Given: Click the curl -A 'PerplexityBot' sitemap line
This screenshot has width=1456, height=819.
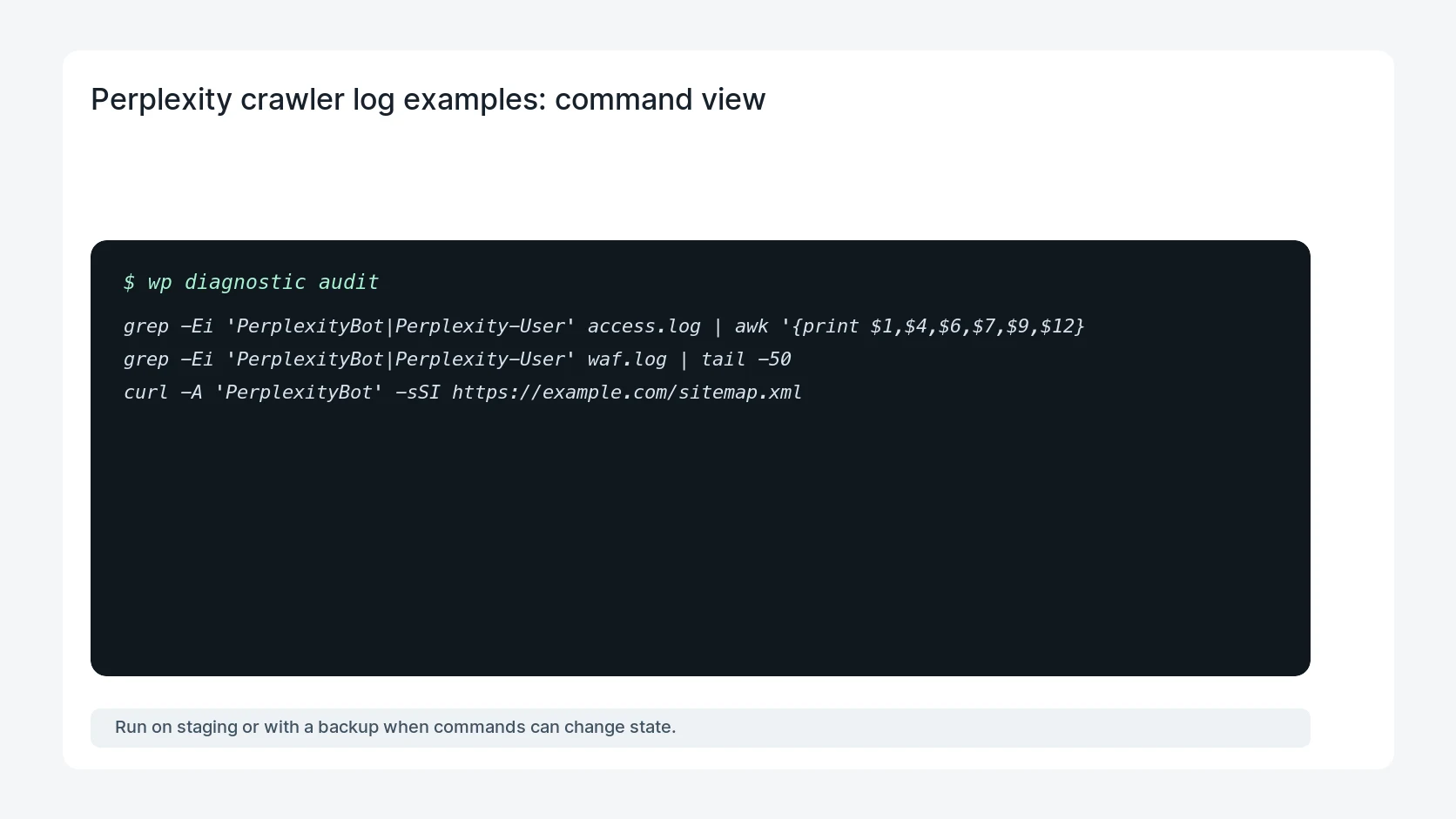Looking at the screenshot, I should coord(462,393).
